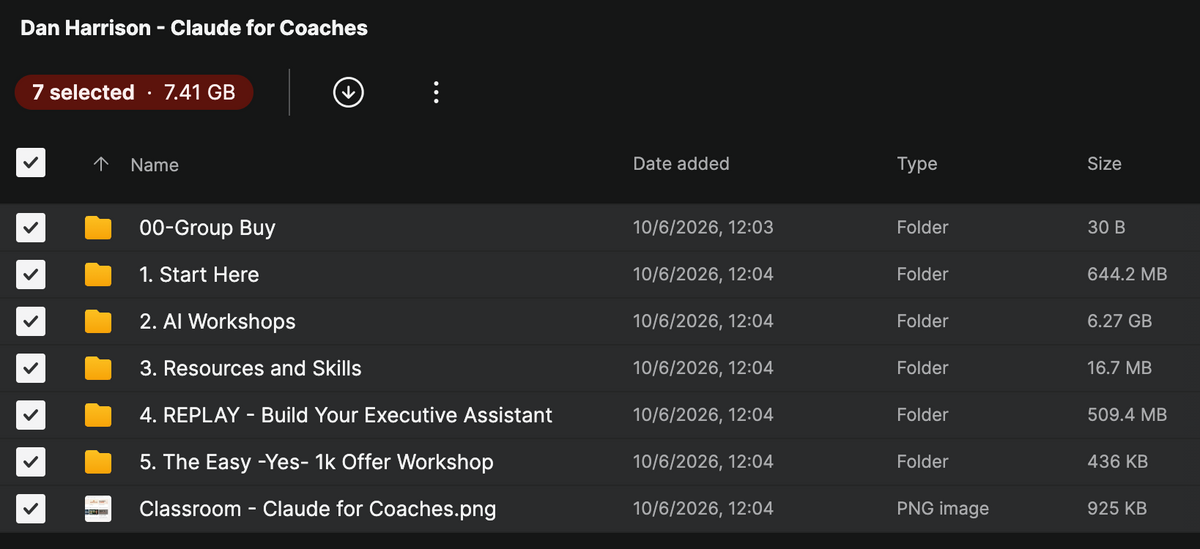Click the folder icon for 1. Start Here
This screenshot has width=1200, height=549.
pos(98,275)
